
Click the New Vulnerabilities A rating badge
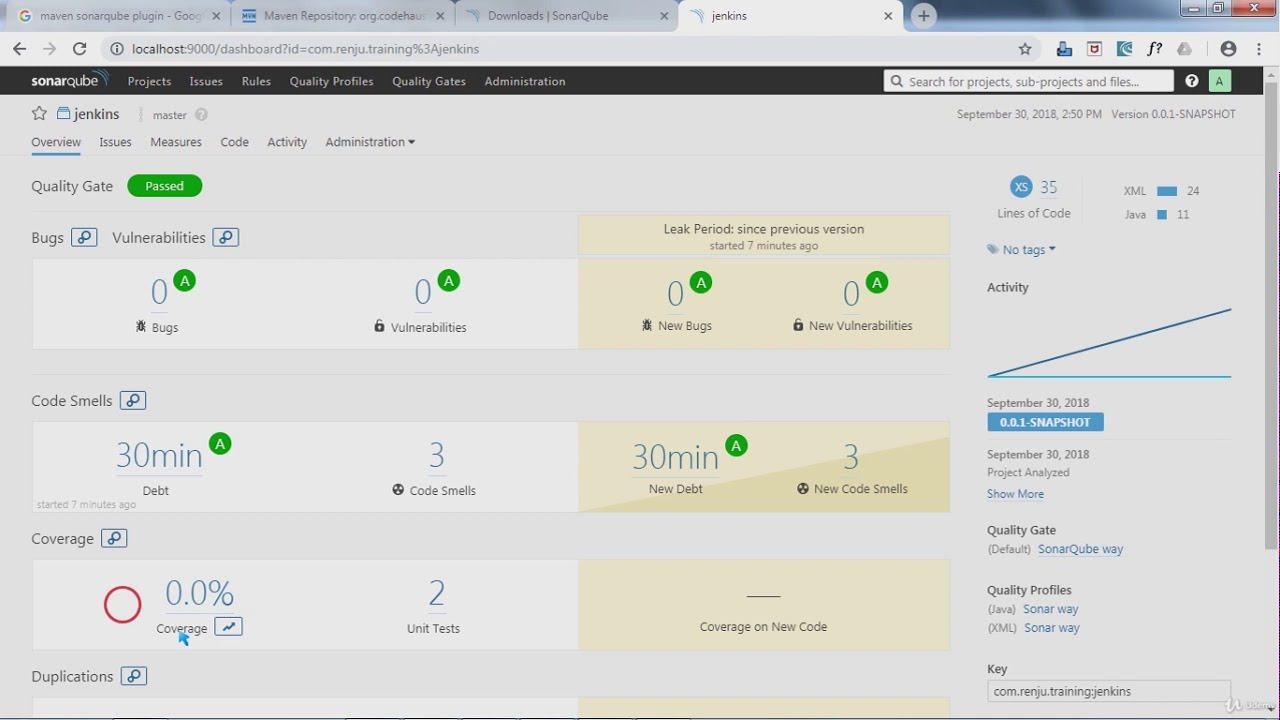(x=877, y=283)
